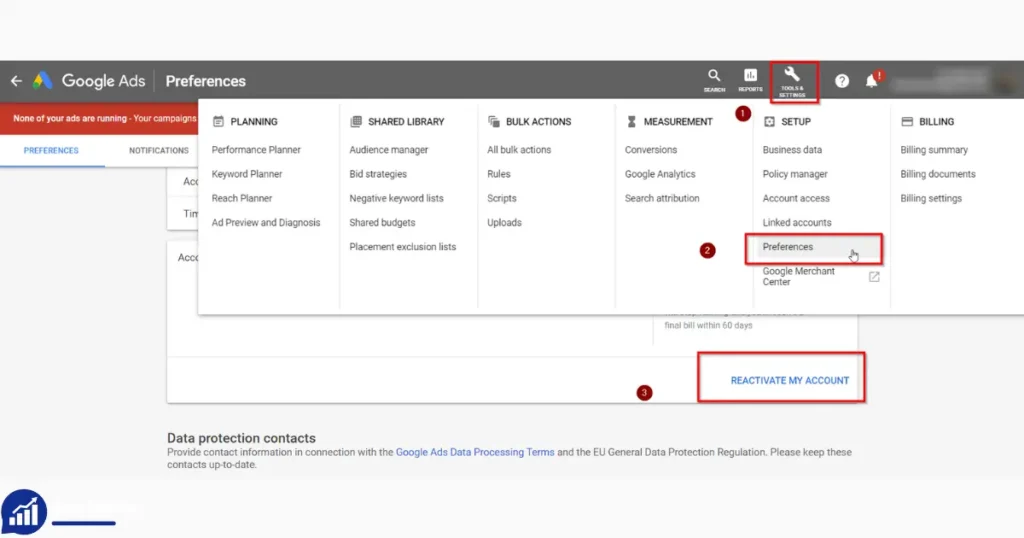This screenshot has width=1024, height=538.
Task: Click the BILLING column header
Action: point(936,121)
